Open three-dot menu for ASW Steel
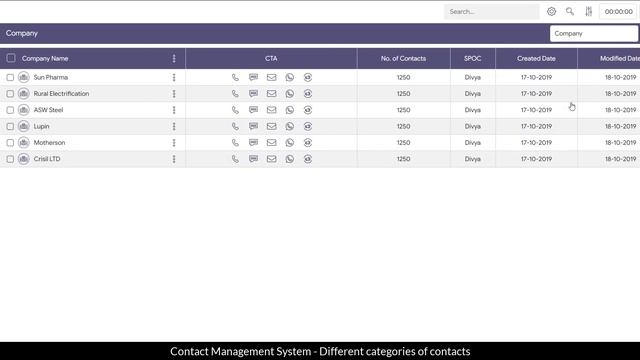The width and height of the screenshot is (640, 360). coord(174,110)
